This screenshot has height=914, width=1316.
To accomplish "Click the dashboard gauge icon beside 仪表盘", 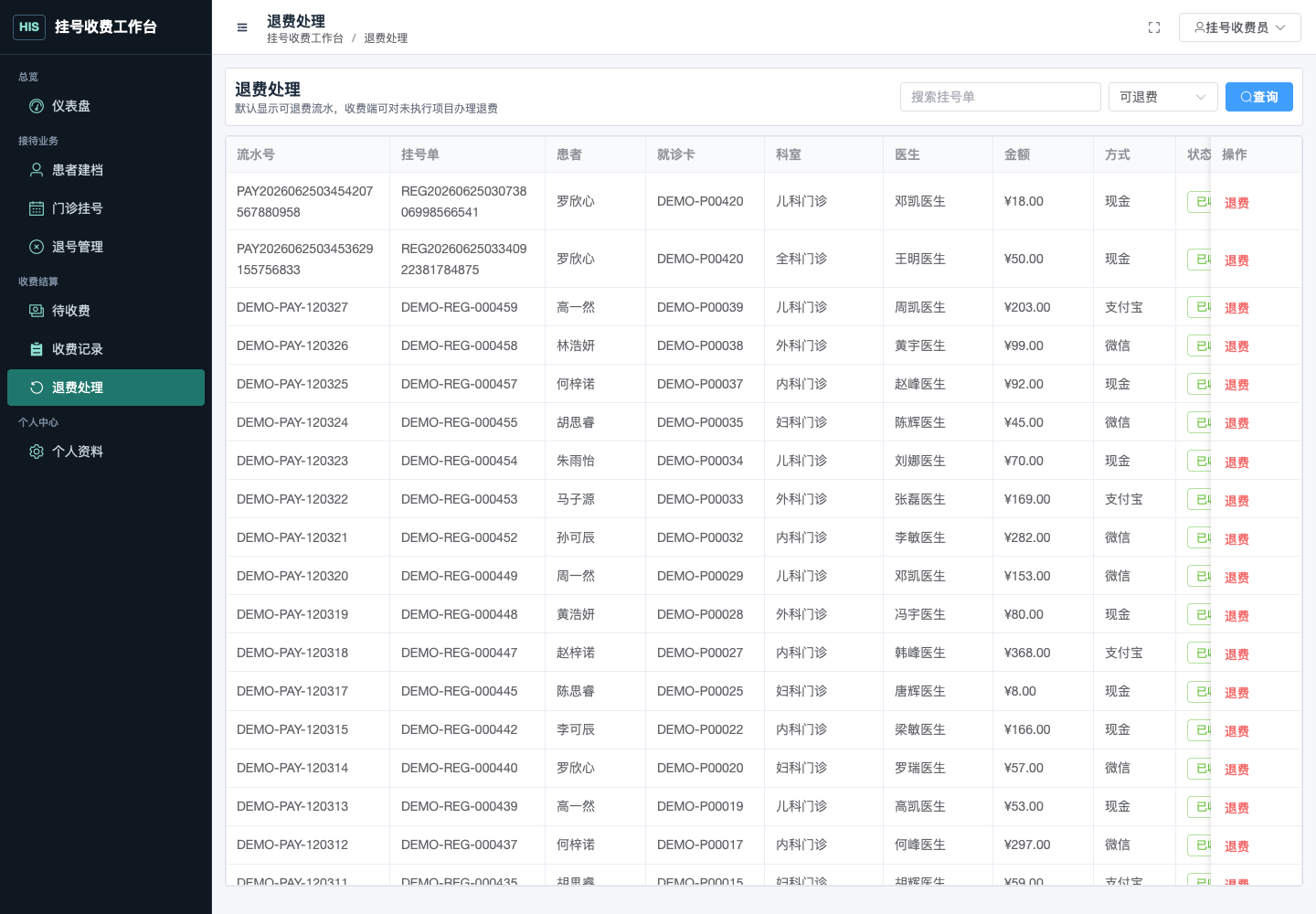I will [37, 106].
